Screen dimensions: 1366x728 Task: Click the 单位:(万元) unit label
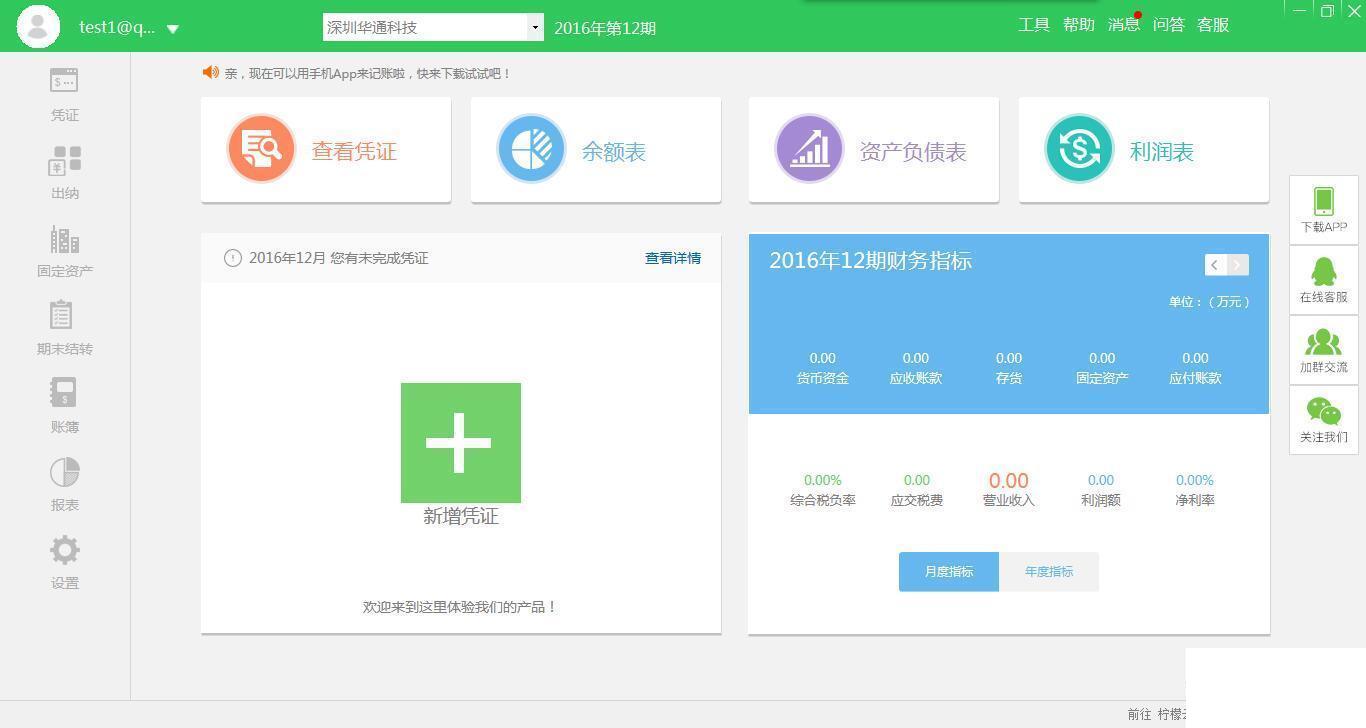coord(1210,301)
